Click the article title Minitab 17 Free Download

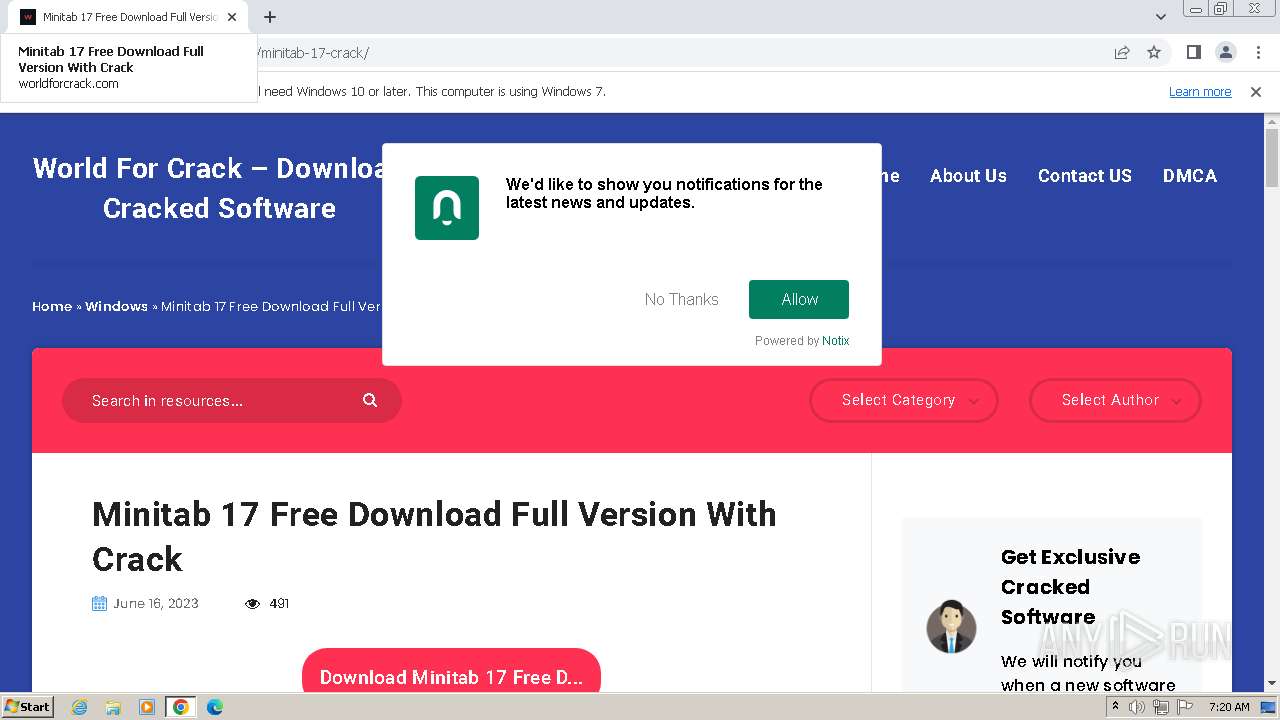[434, 536]
